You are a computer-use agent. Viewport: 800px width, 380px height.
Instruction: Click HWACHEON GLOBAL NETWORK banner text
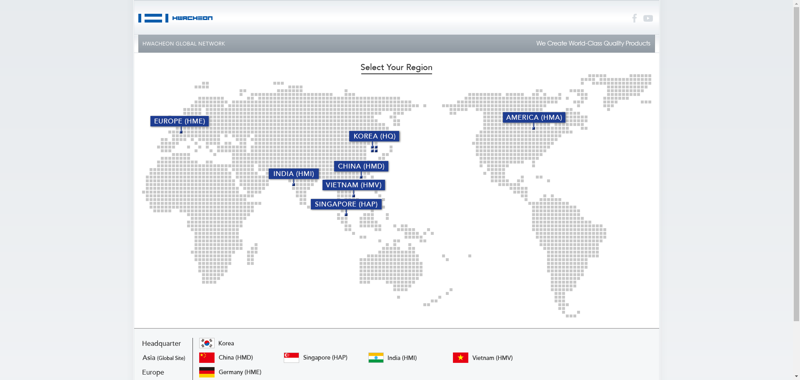pos(184,44)
